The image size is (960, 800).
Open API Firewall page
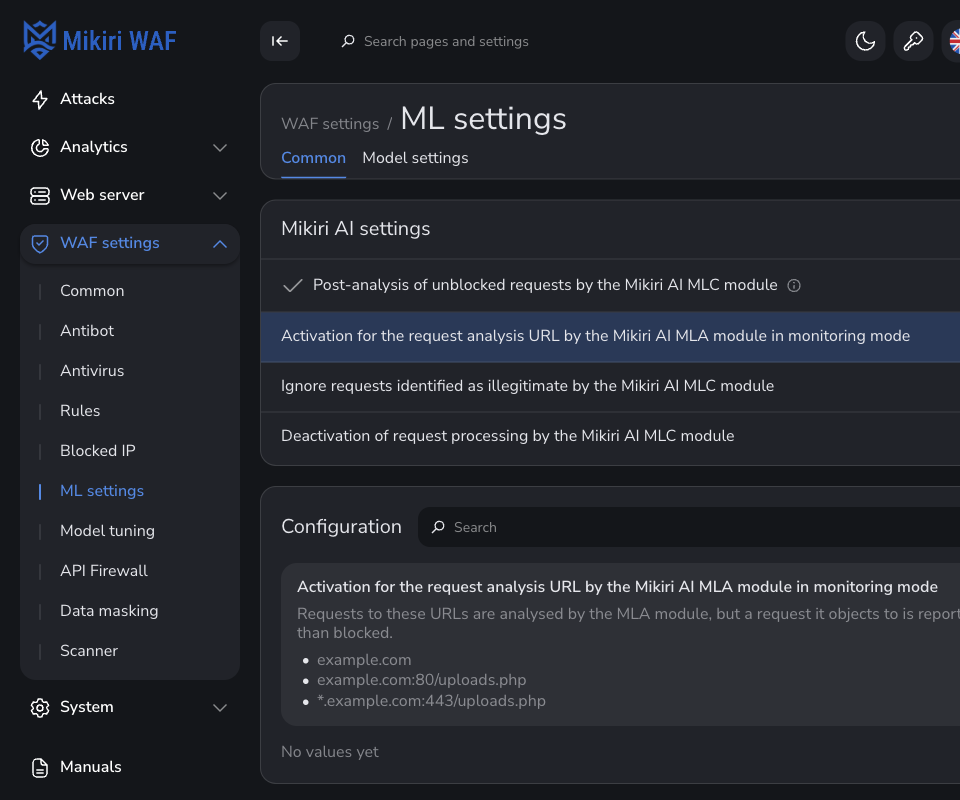point(104,571)
